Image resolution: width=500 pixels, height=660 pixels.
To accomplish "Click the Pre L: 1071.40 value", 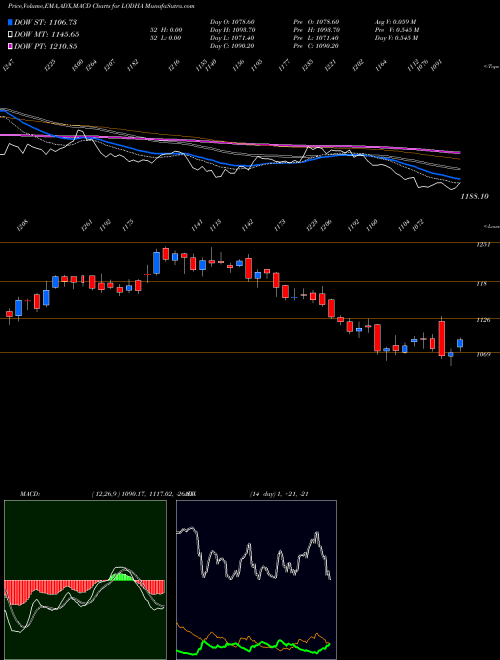I will click(x=316, y=38).
